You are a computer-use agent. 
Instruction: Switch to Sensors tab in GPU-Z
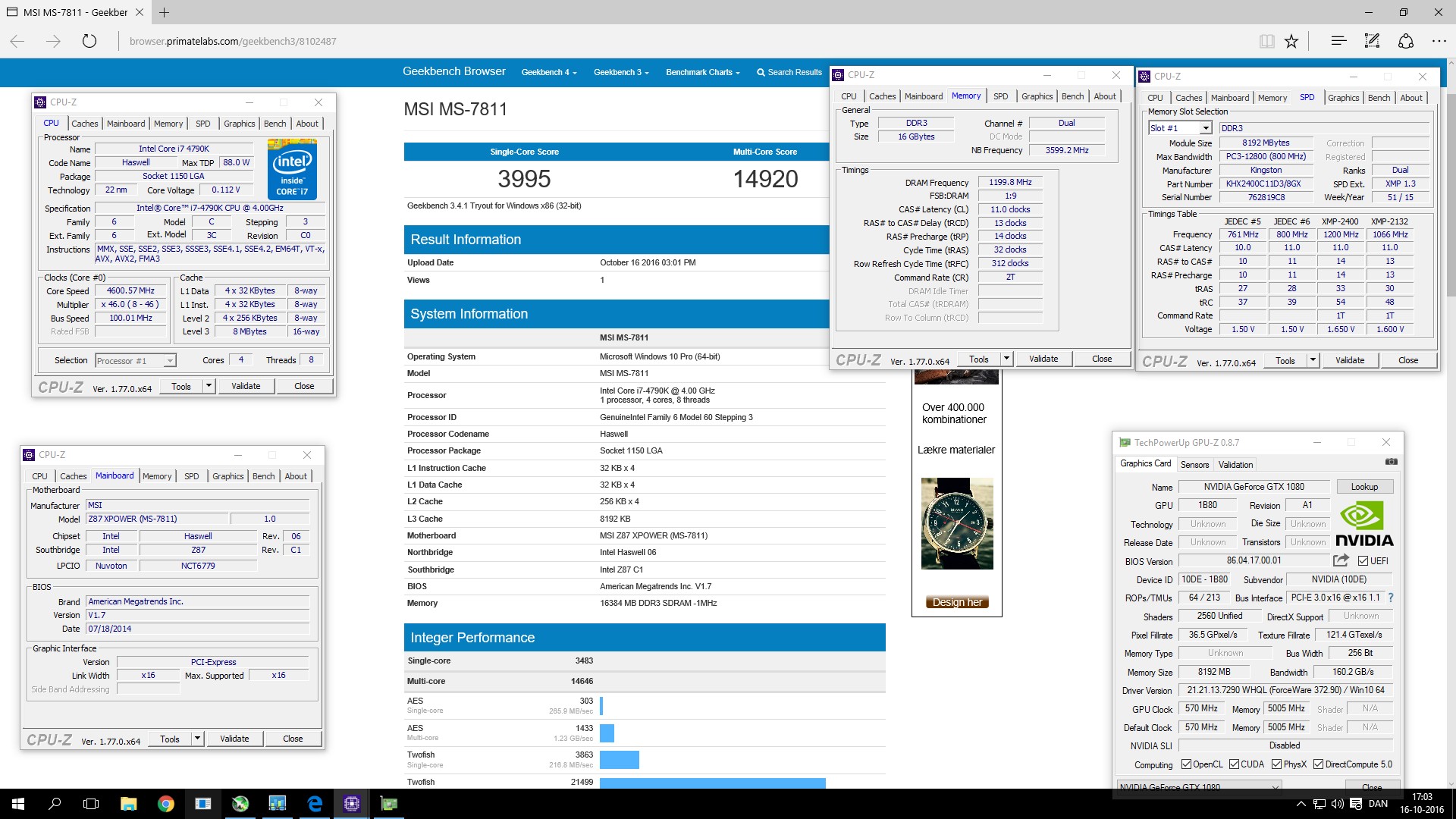[1194, 465]
